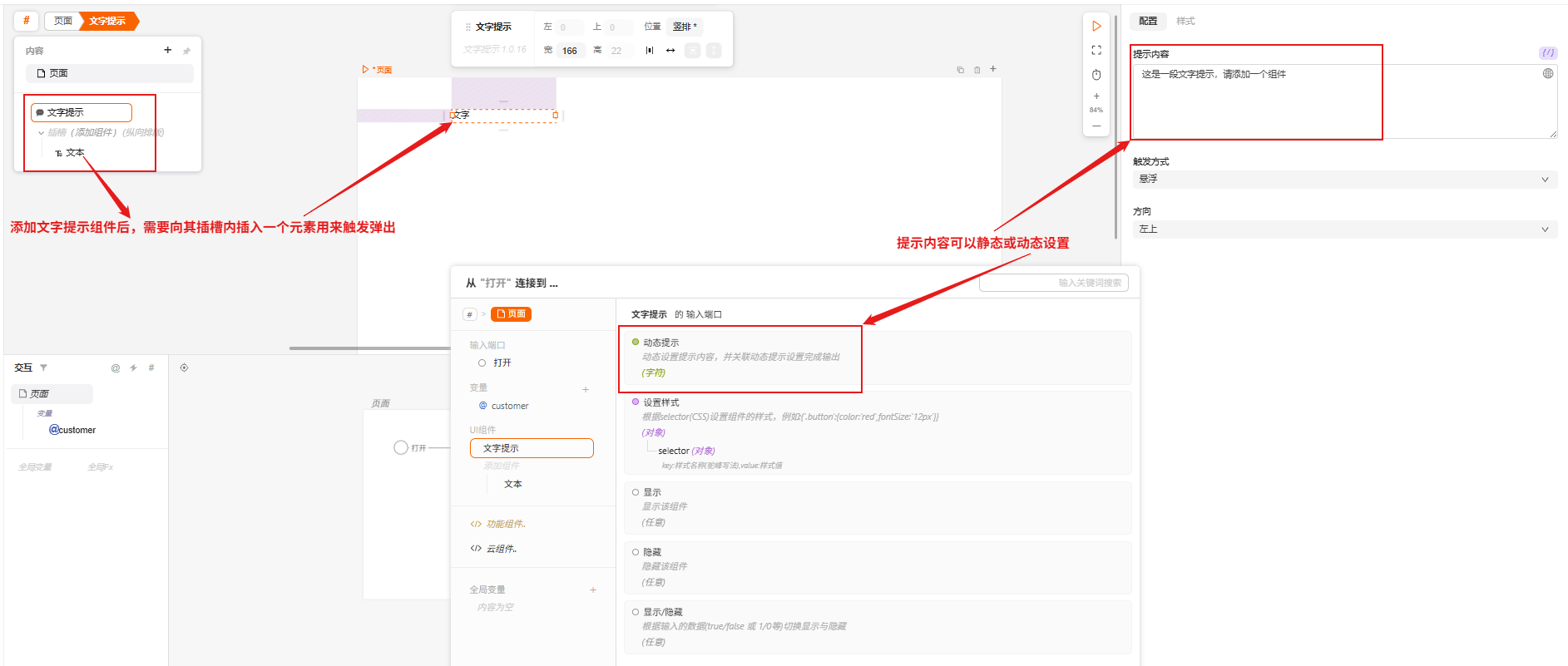Click the fullscreen canvas icon
This screenshot has width=1568, height=666.
tap(1096, 51)
